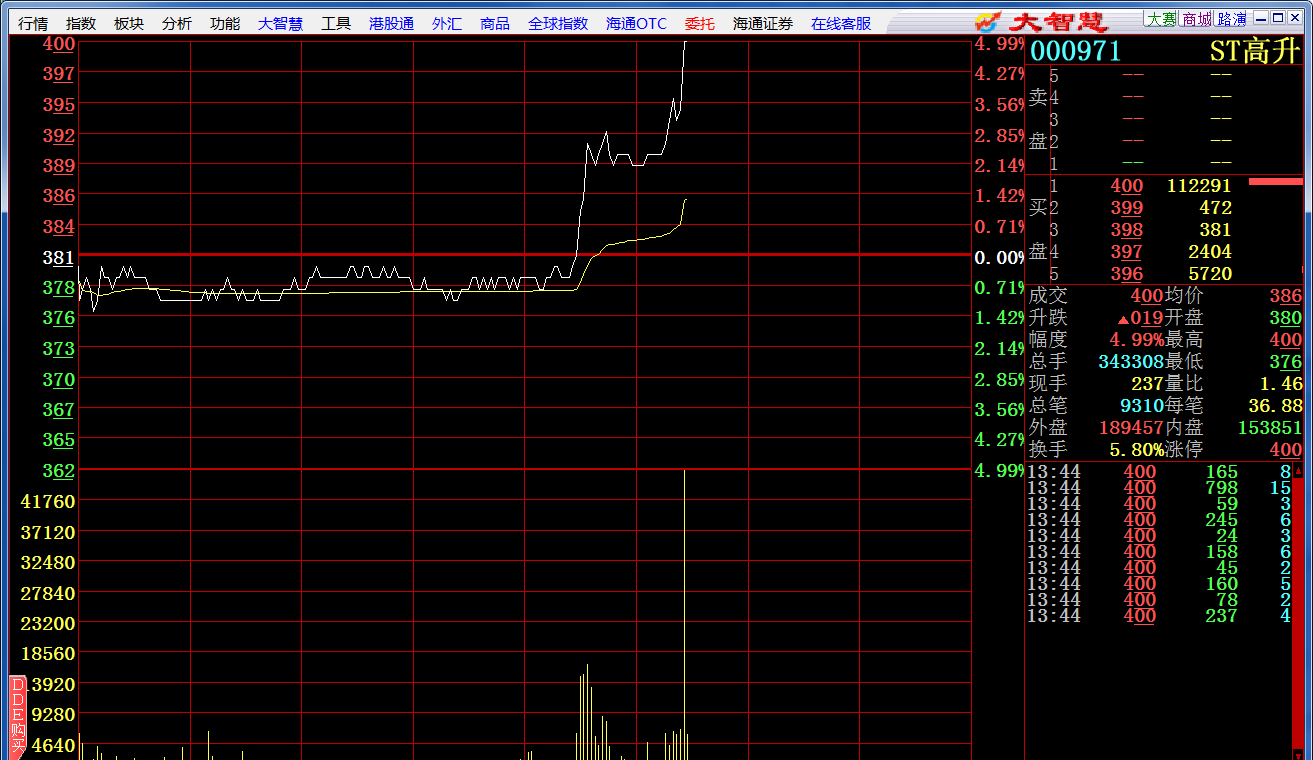Click the 均价 value 386
The height and width of the screenshot is (760, 1313).
(1285, 296)
